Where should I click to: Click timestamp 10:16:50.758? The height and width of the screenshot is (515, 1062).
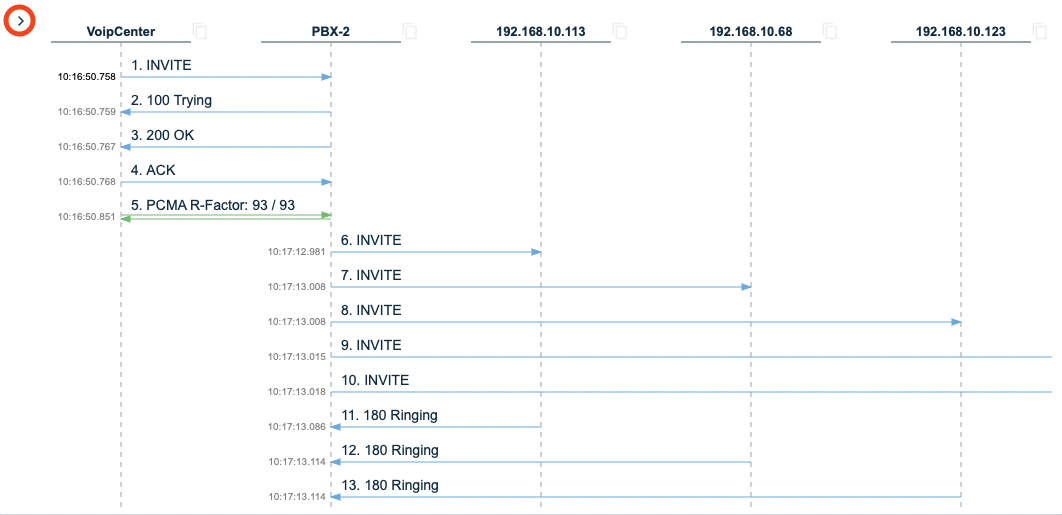pos(87,77)
